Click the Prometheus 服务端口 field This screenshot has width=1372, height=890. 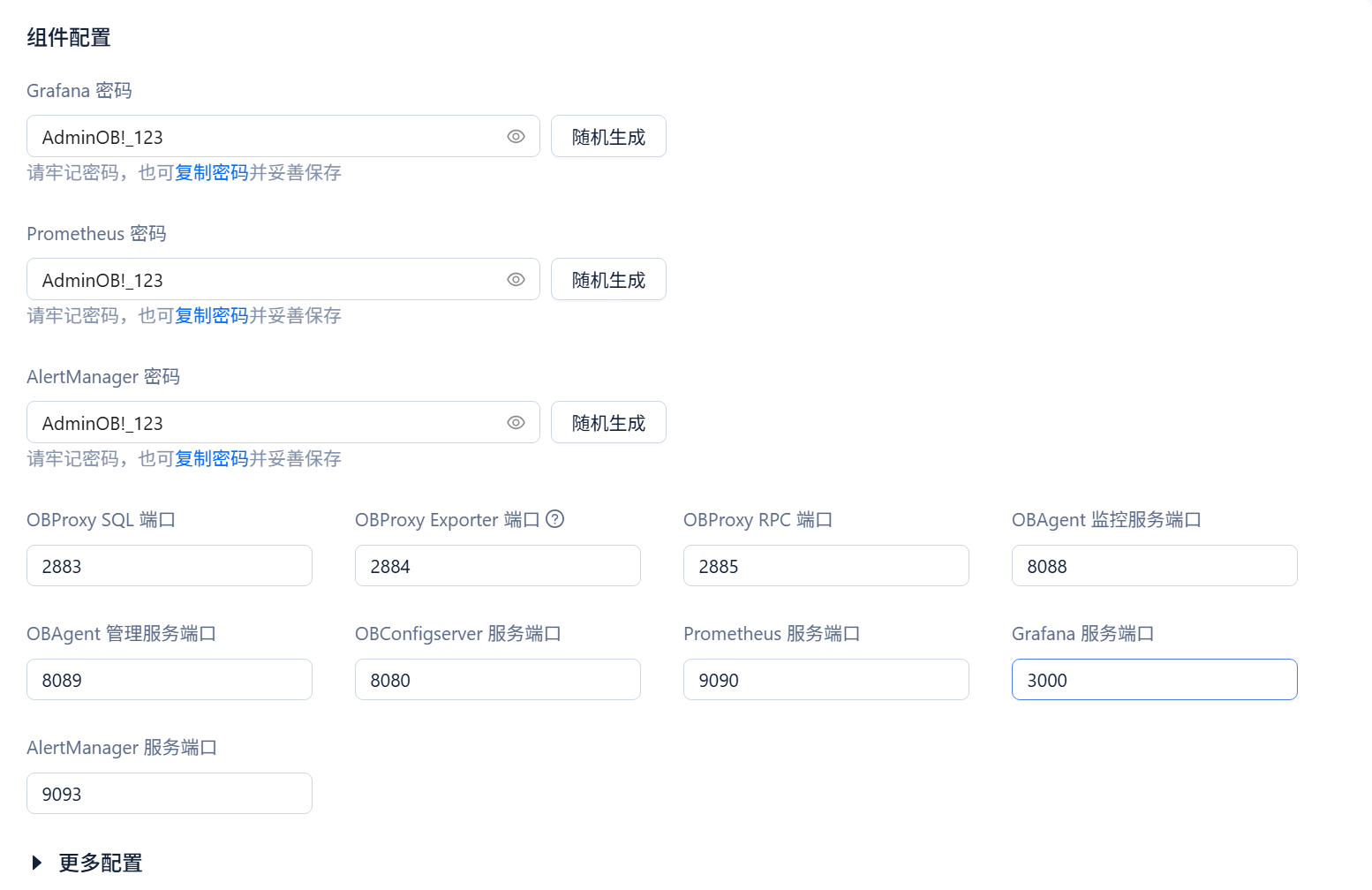826,680
